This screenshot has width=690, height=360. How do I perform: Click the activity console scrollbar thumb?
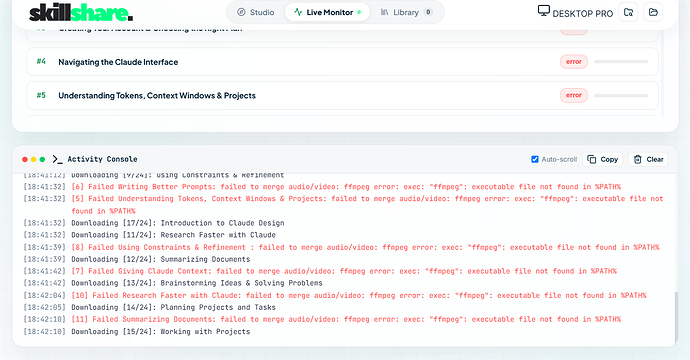[675, 318]
